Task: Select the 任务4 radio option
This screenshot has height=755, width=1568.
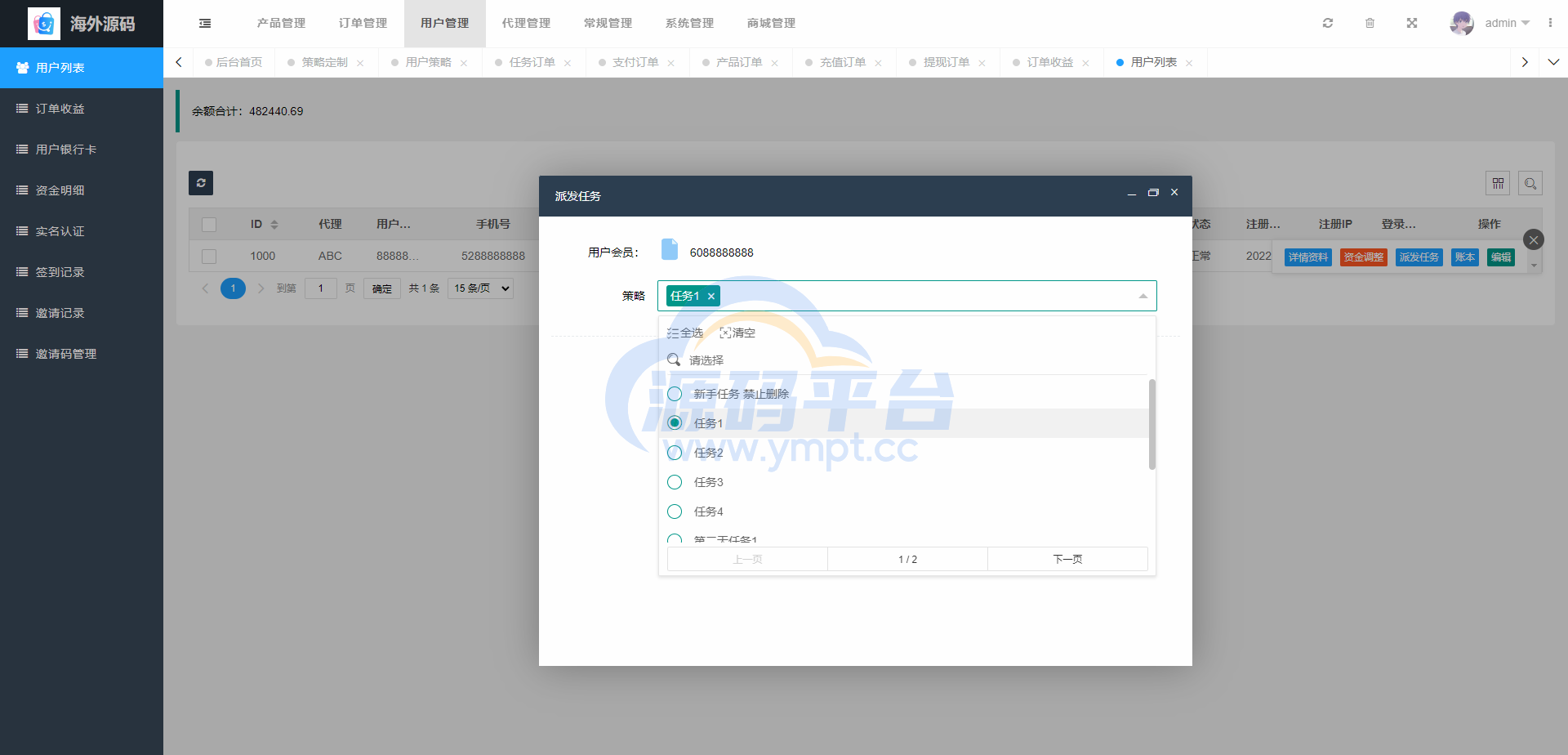Action: [675, 512]
